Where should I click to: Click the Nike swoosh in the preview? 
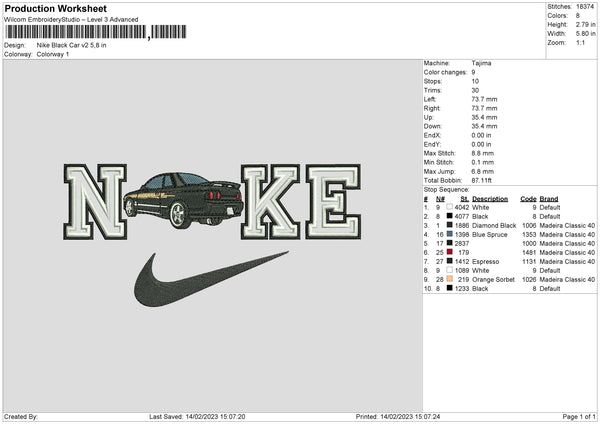click(211, 279)
